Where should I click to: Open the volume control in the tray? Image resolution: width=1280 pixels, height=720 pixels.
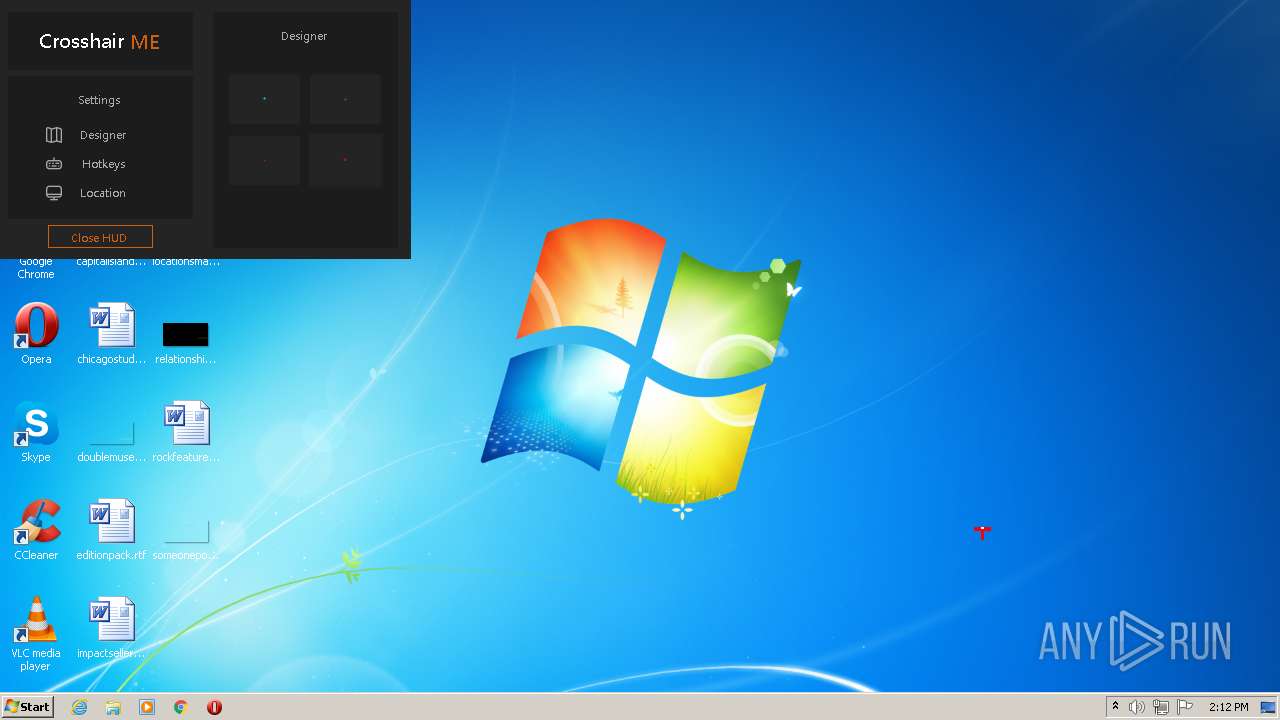coord(1137,707)
